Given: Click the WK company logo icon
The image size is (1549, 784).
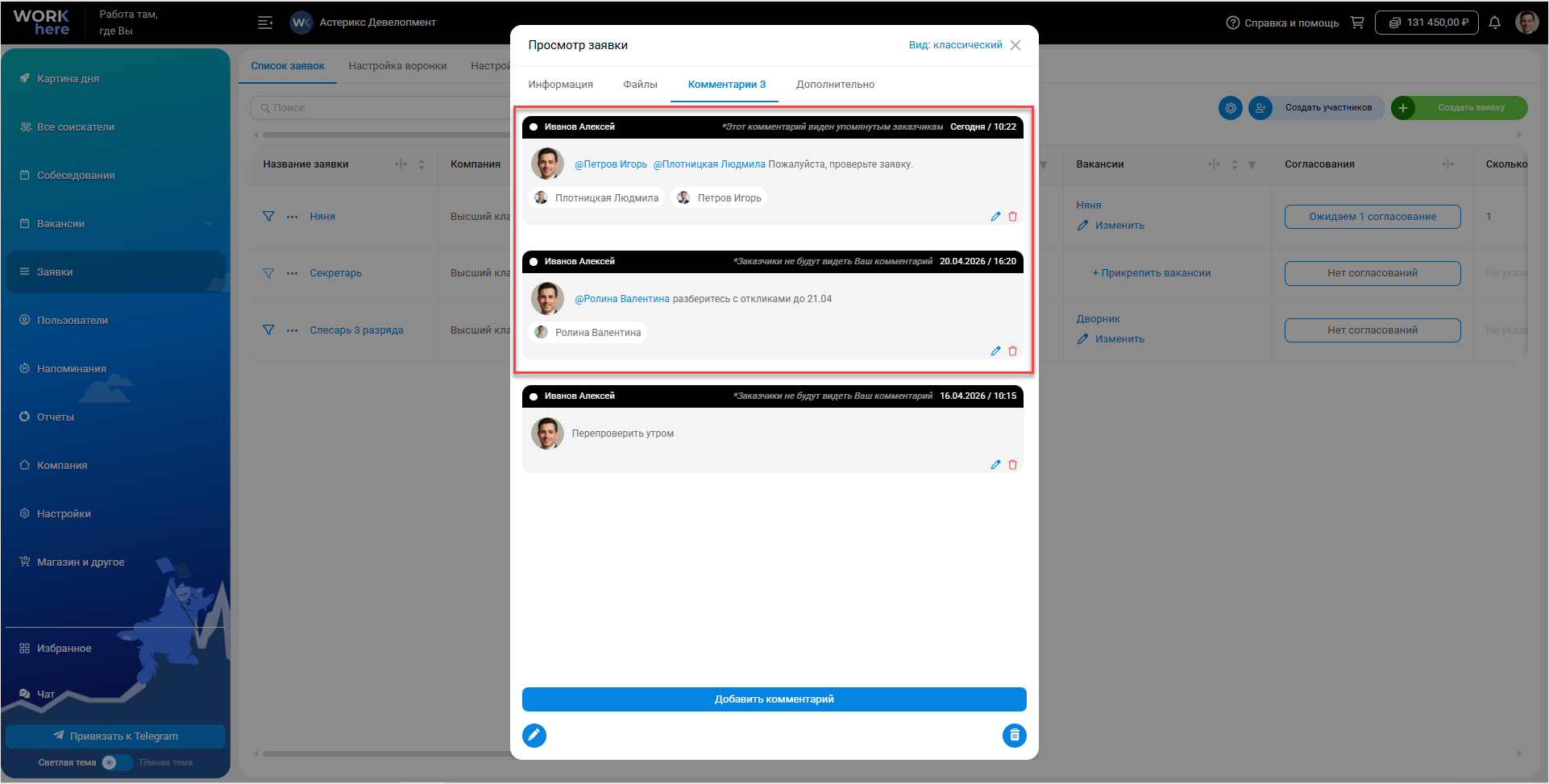Looking at the screenshot, I should pos(301,23).
